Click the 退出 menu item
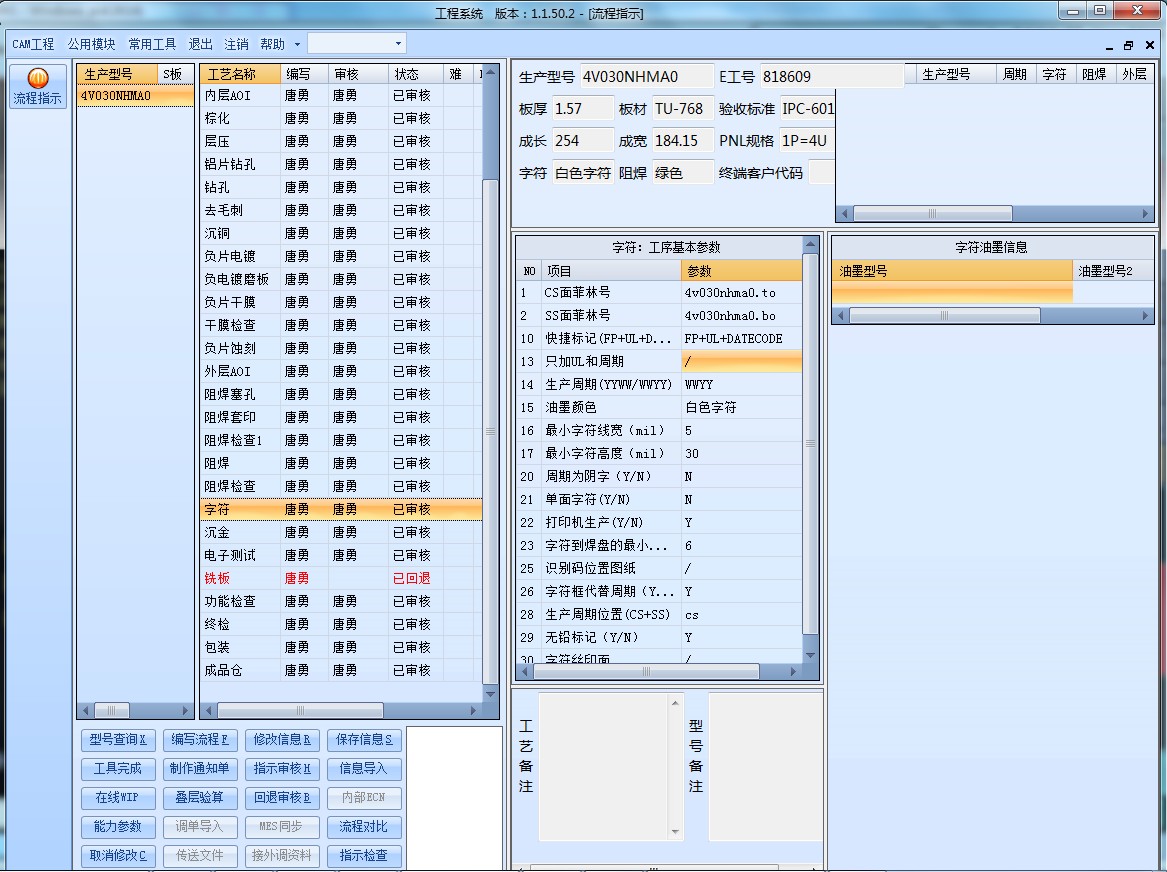Image resolution: width=1167 pixels, height=872 pixels. (200, 44)
